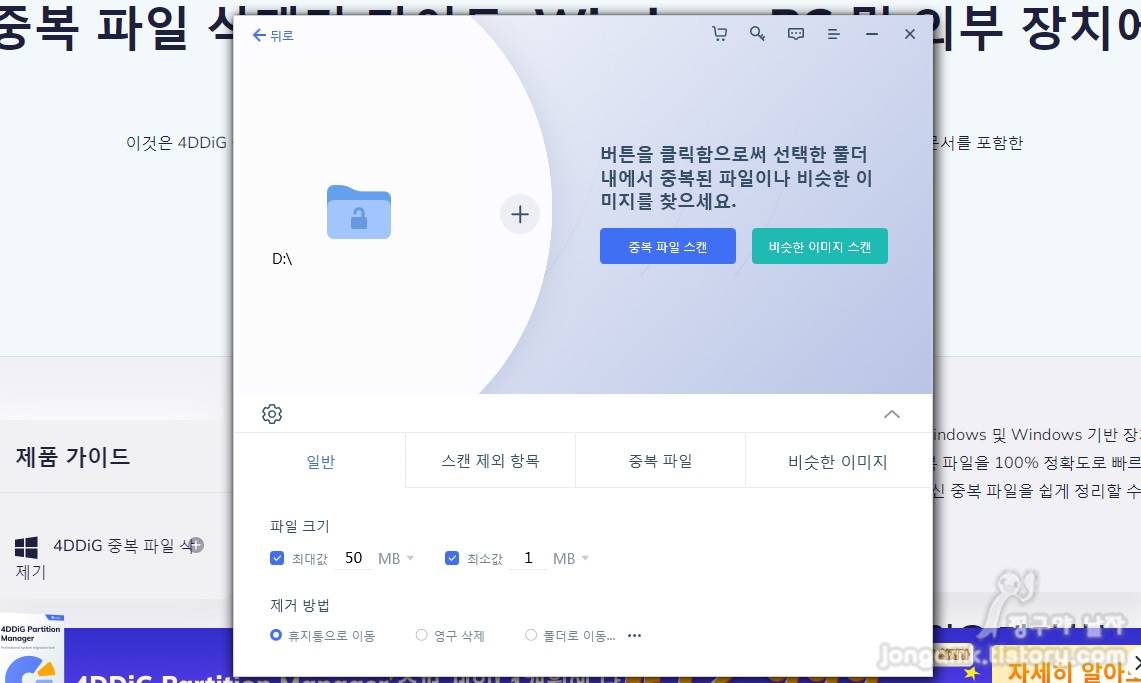Image resolution: width=1141 pixels, height=683 pixels.
Task: Select the locked D:\ folder icon
Action: 359,212
